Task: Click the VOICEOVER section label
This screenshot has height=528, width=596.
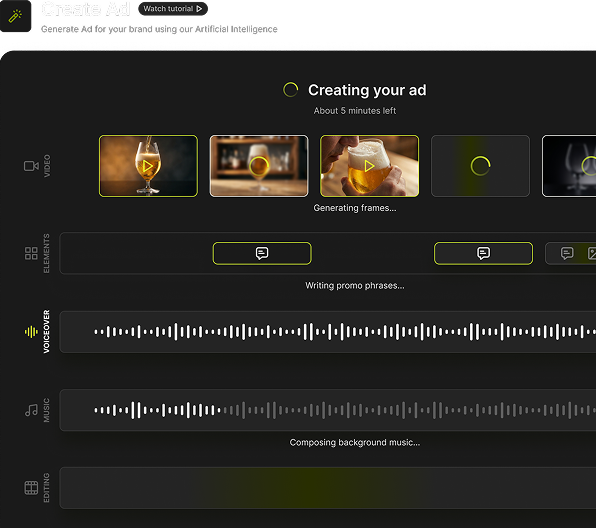Action: click(x=46, y=331)
